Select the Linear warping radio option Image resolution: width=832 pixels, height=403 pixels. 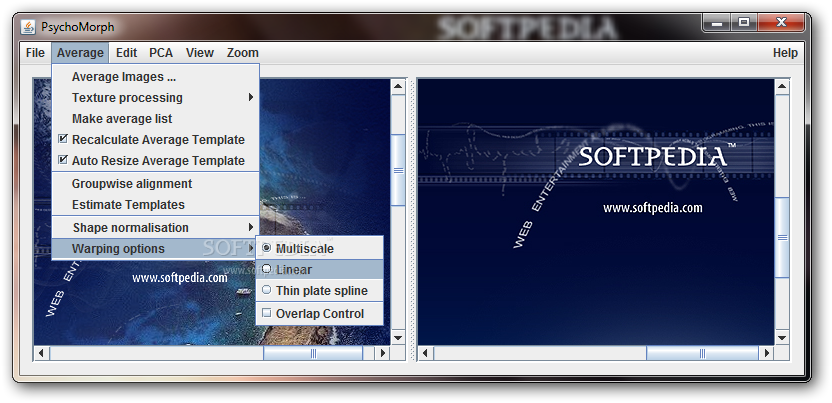[x=319, y=269]
